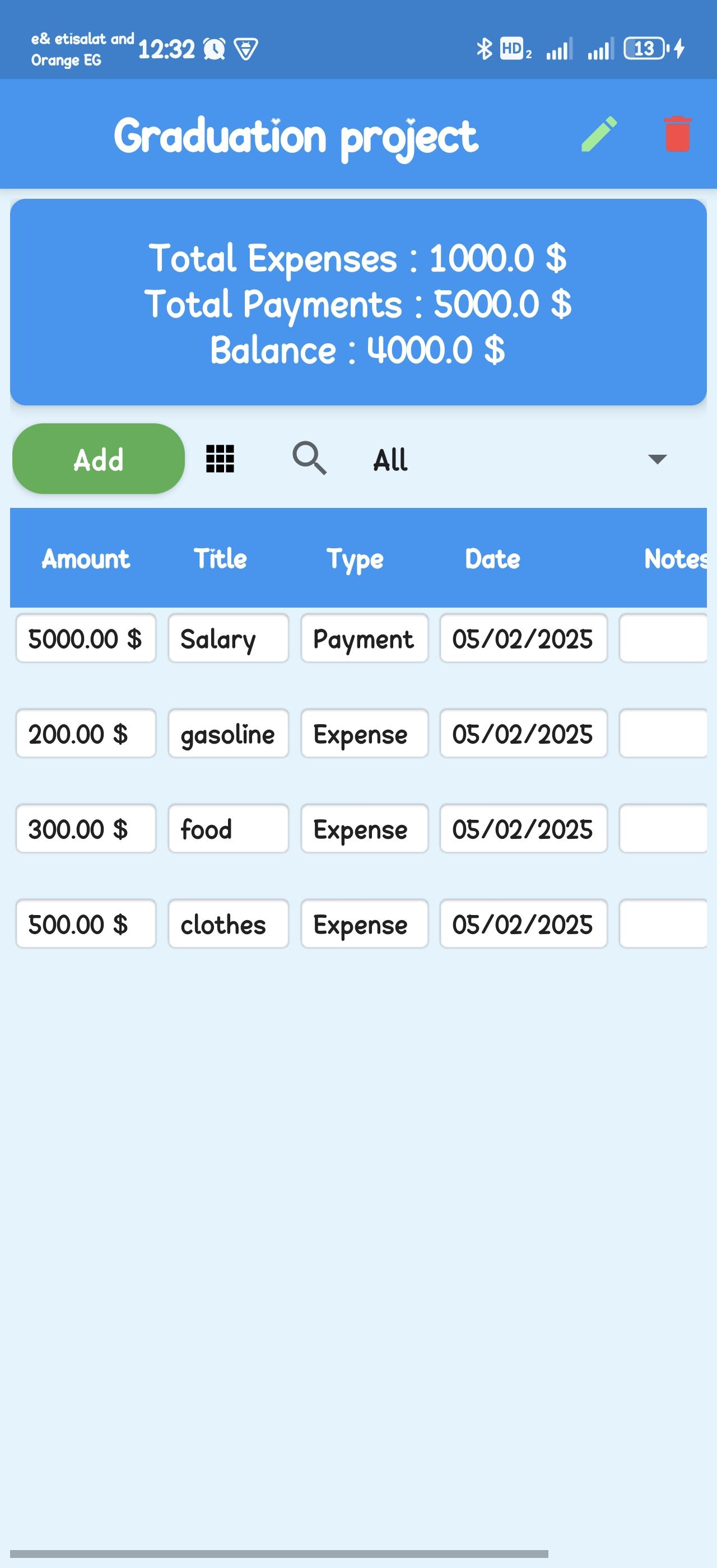Viewport: 717px width, 1568px height.
Task: Click the Notes column header
Action: click(x=675, y=558)
